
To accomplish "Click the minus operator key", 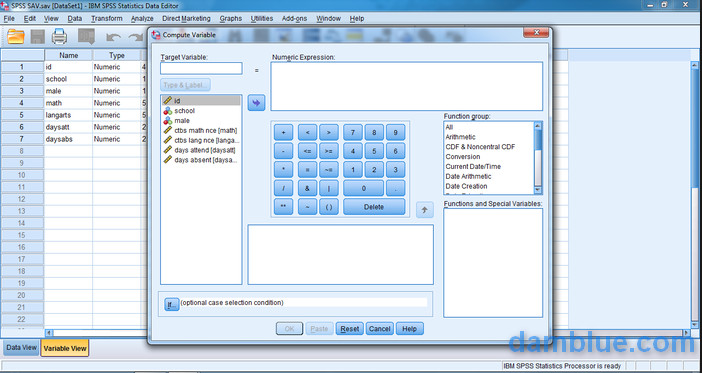I will coord(283,151).
